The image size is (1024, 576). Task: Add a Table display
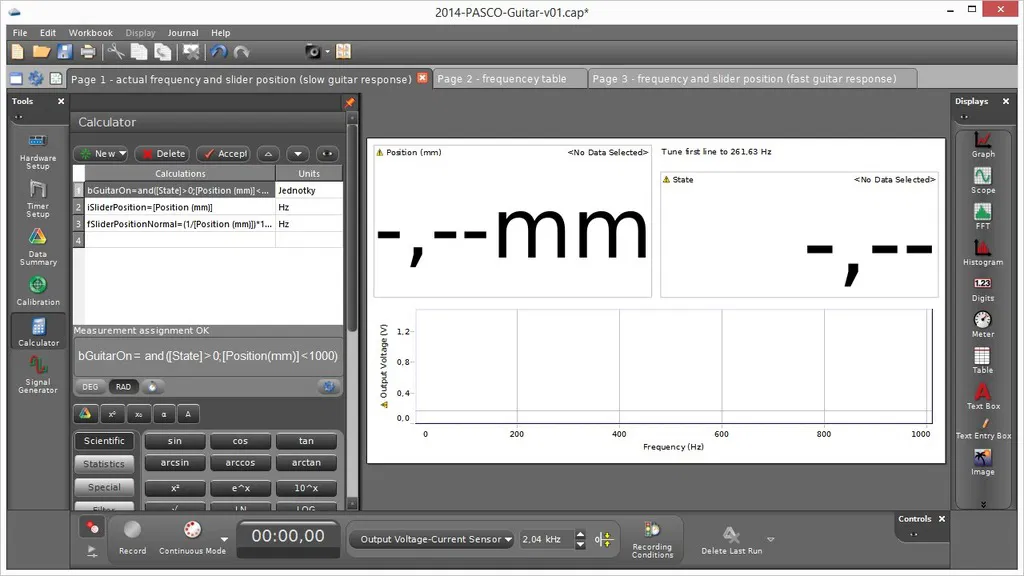pos(982,360)
